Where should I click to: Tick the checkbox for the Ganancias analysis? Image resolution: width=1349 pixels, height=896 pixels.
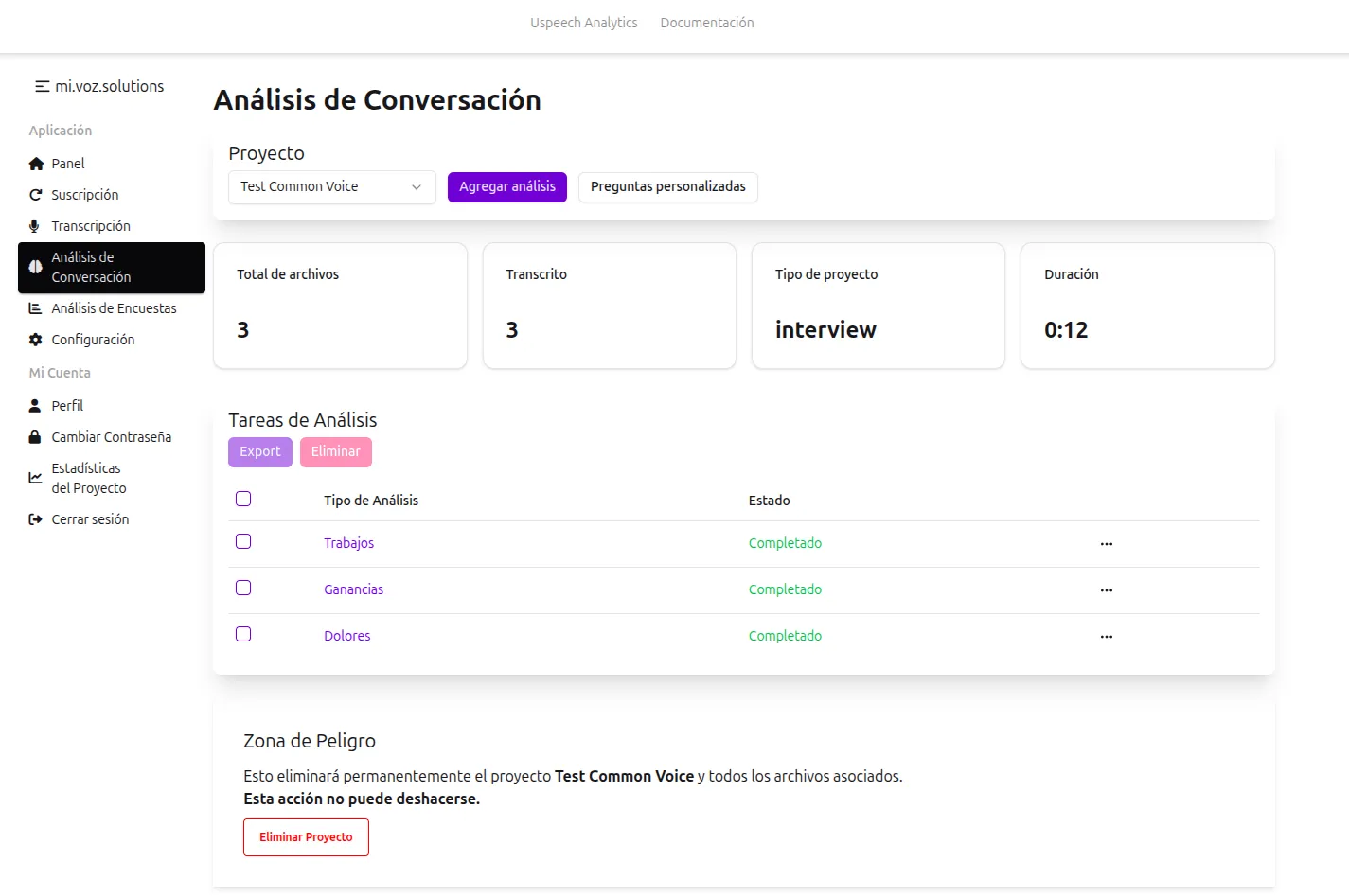(243, 588)
